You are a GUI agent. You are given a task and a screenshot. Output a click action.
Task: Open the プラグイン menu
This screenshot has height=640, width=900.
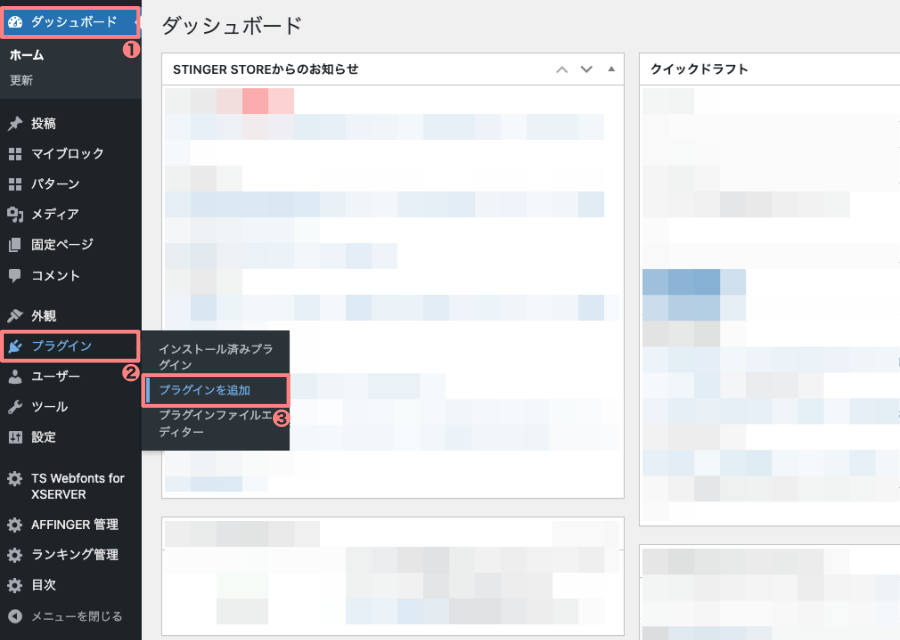pos(70,346)
